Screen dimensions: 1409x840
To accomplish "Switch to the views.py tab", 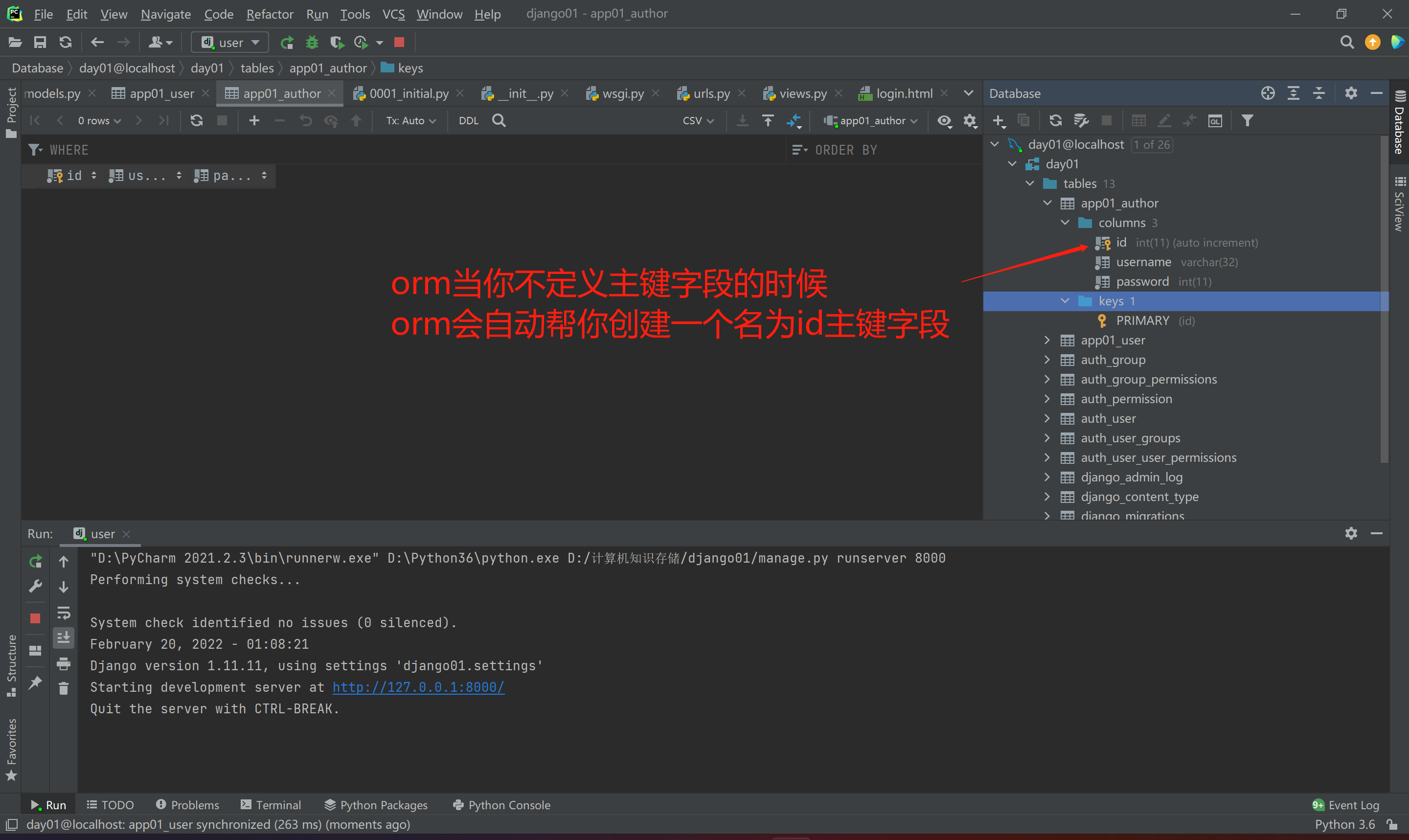I will (802, 93).
